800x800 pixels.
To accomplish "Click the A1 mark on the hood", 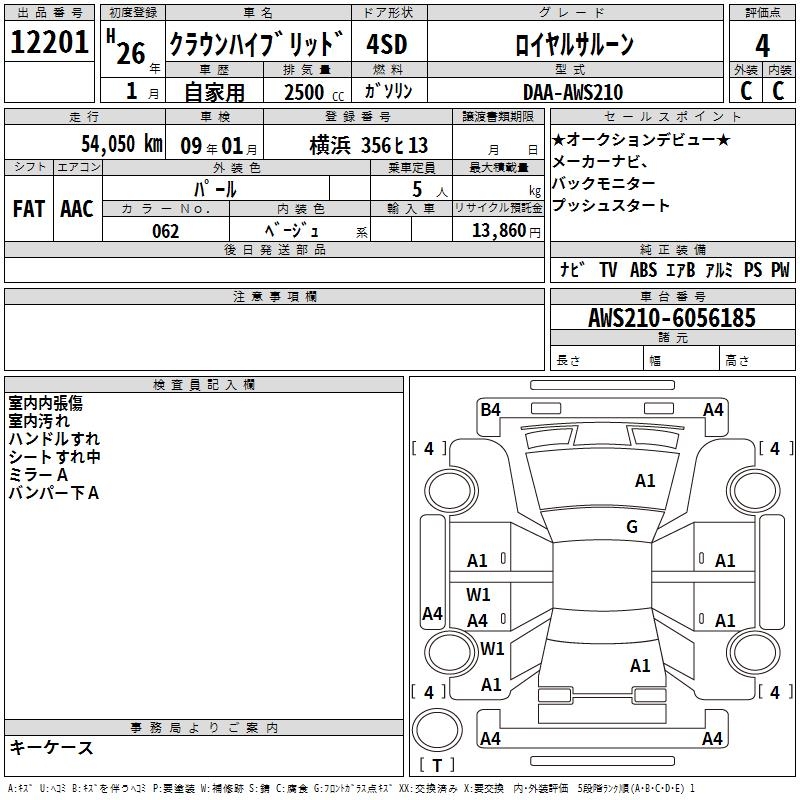I will [x=645, y=481].
